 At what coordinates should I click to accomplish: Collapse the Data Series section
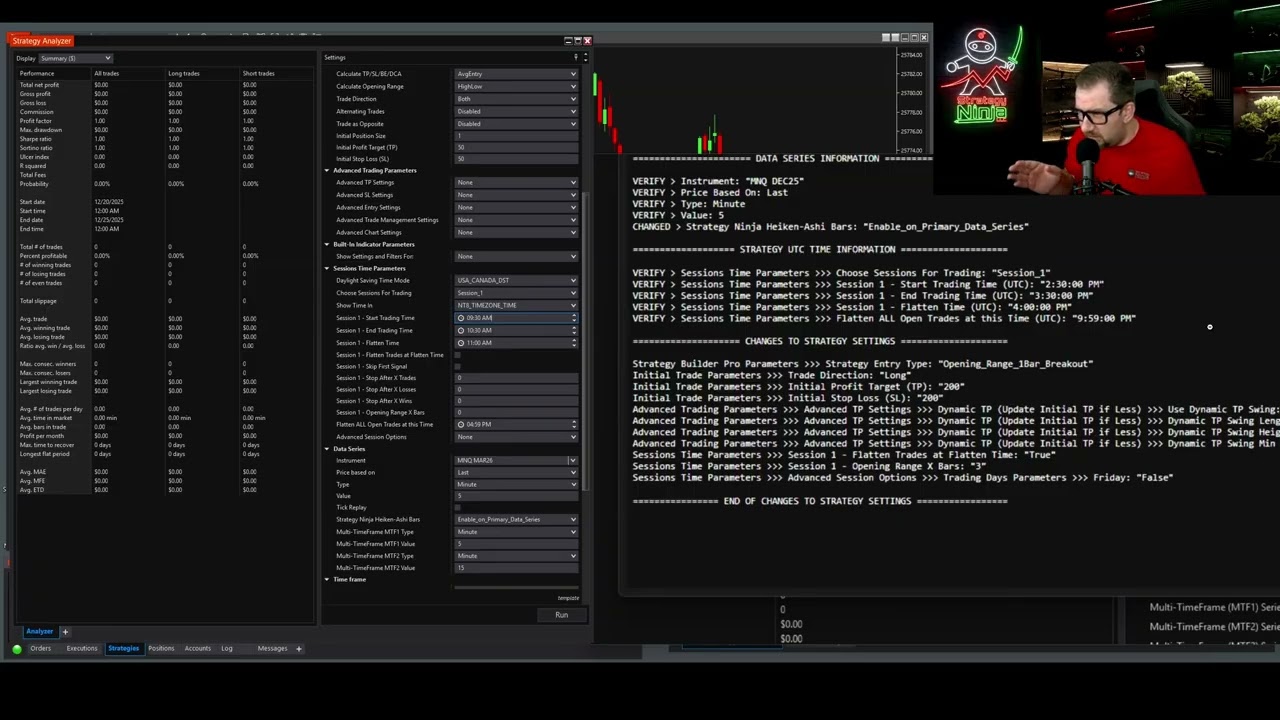326,448
